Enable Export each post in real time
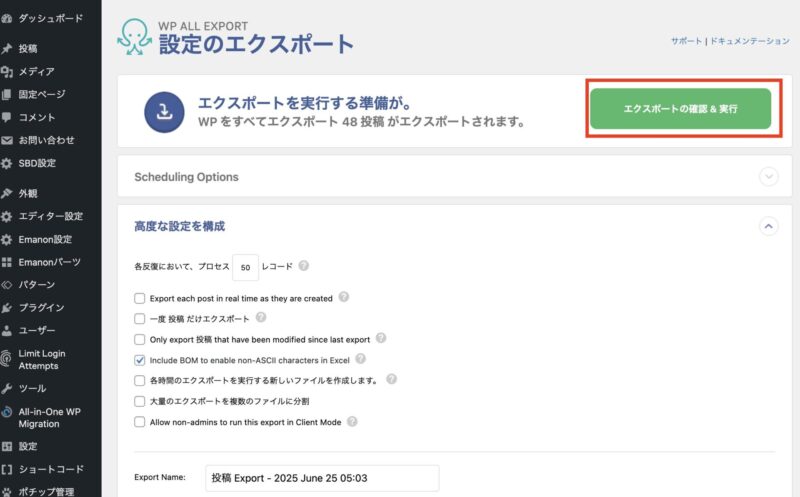Viewport: 800px width, 497px height. 139,298
